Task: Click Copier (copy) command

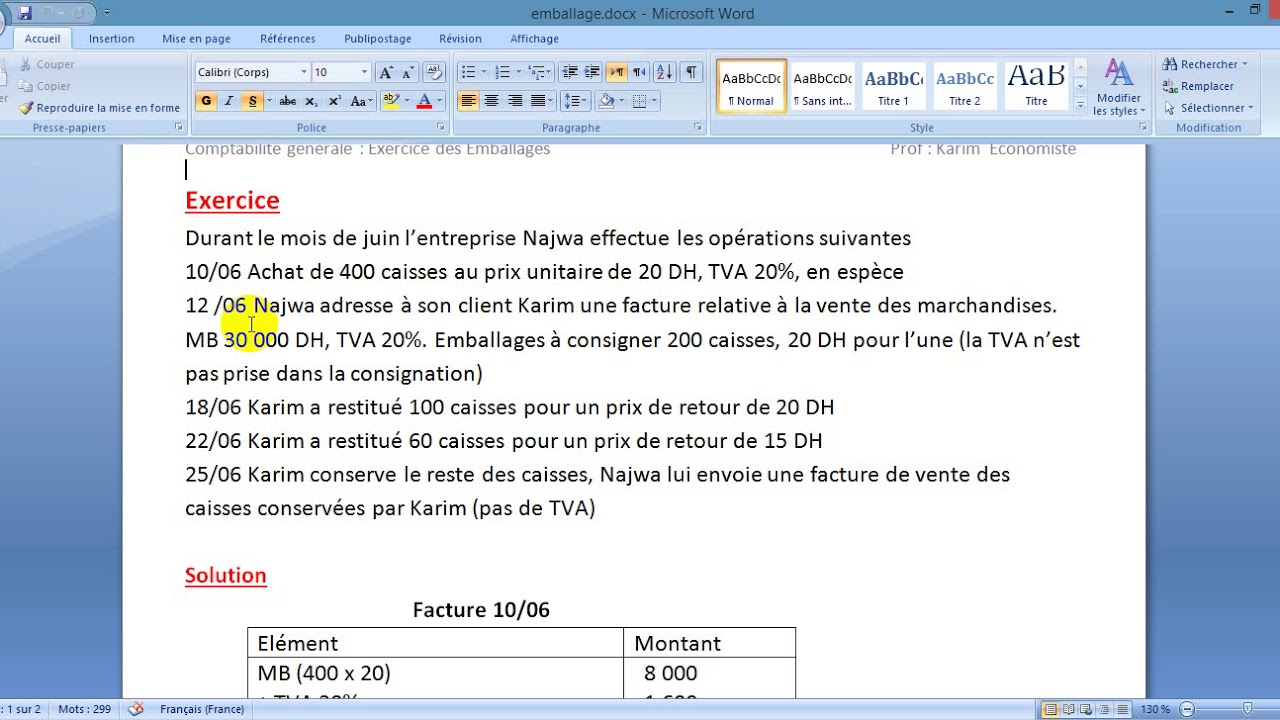Action: point(45,86)
